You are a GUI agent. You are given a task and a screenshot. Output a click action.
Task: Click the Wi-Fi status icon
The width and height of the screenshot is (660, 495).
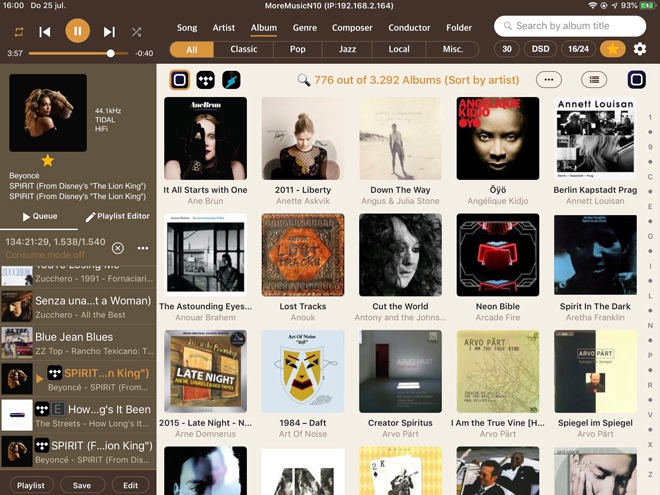[x=592, y=5]
